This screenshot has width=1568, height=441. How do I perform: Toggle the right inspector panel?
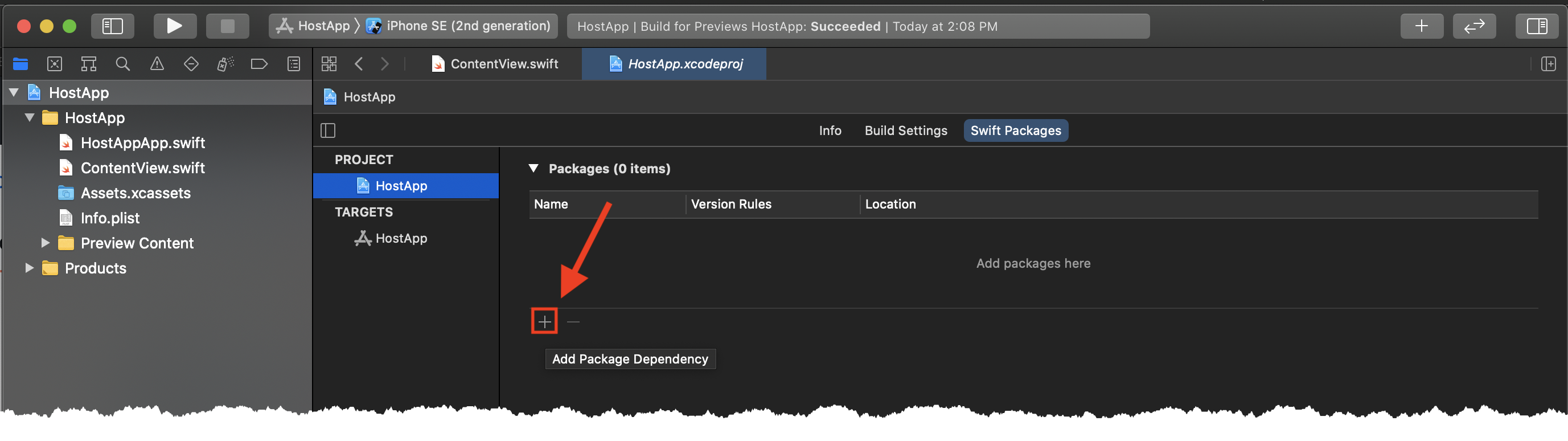coord(1536,26)
